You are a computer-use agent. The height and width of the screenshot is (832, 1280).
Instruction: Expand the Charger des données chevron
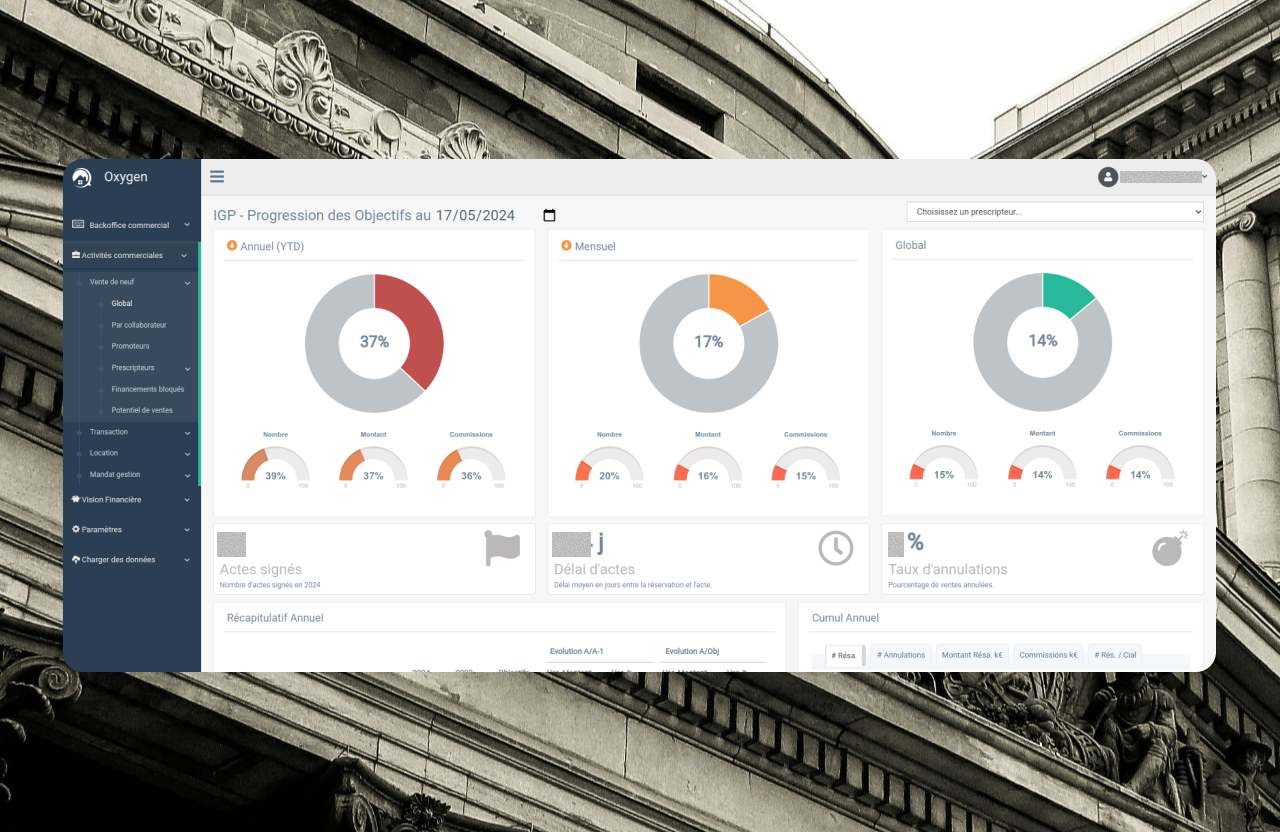(x=187, y=560)
